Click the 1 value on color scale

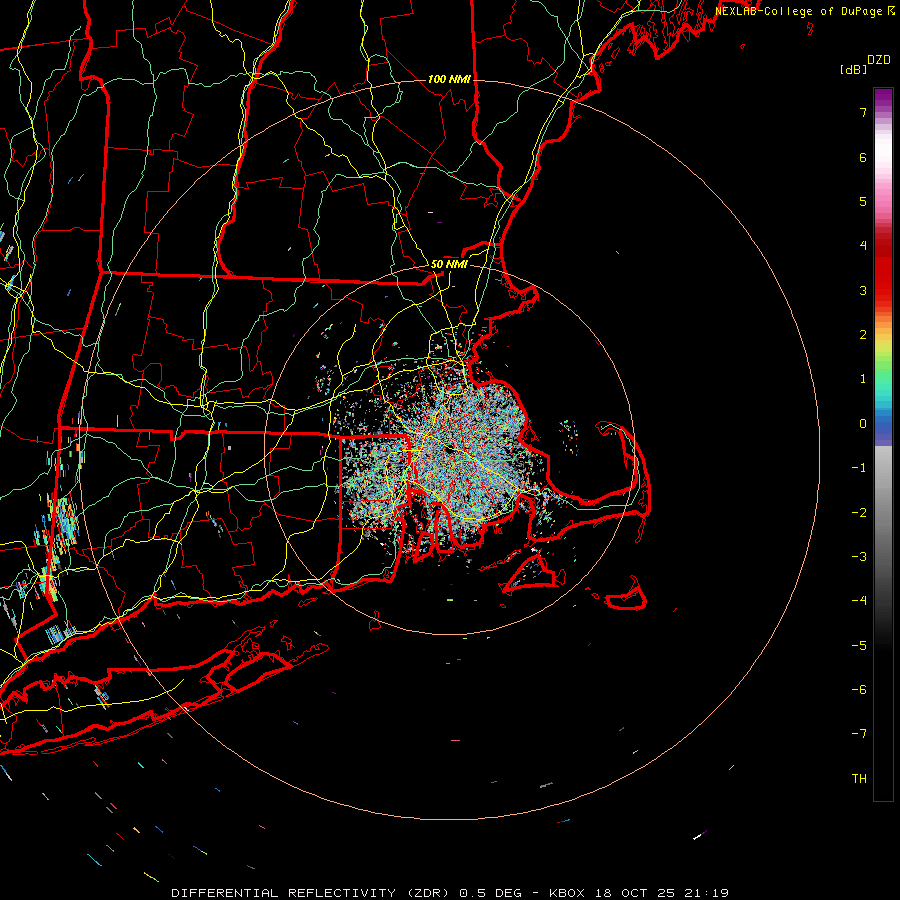point(863,379)
